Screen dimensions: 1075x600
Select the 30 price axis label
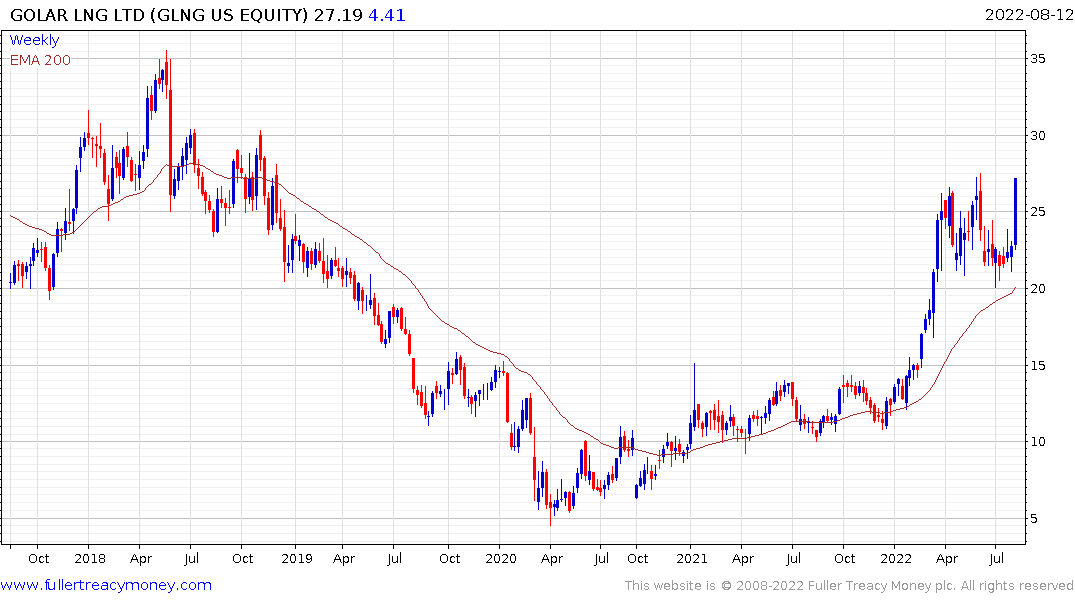click(1037, 136)
